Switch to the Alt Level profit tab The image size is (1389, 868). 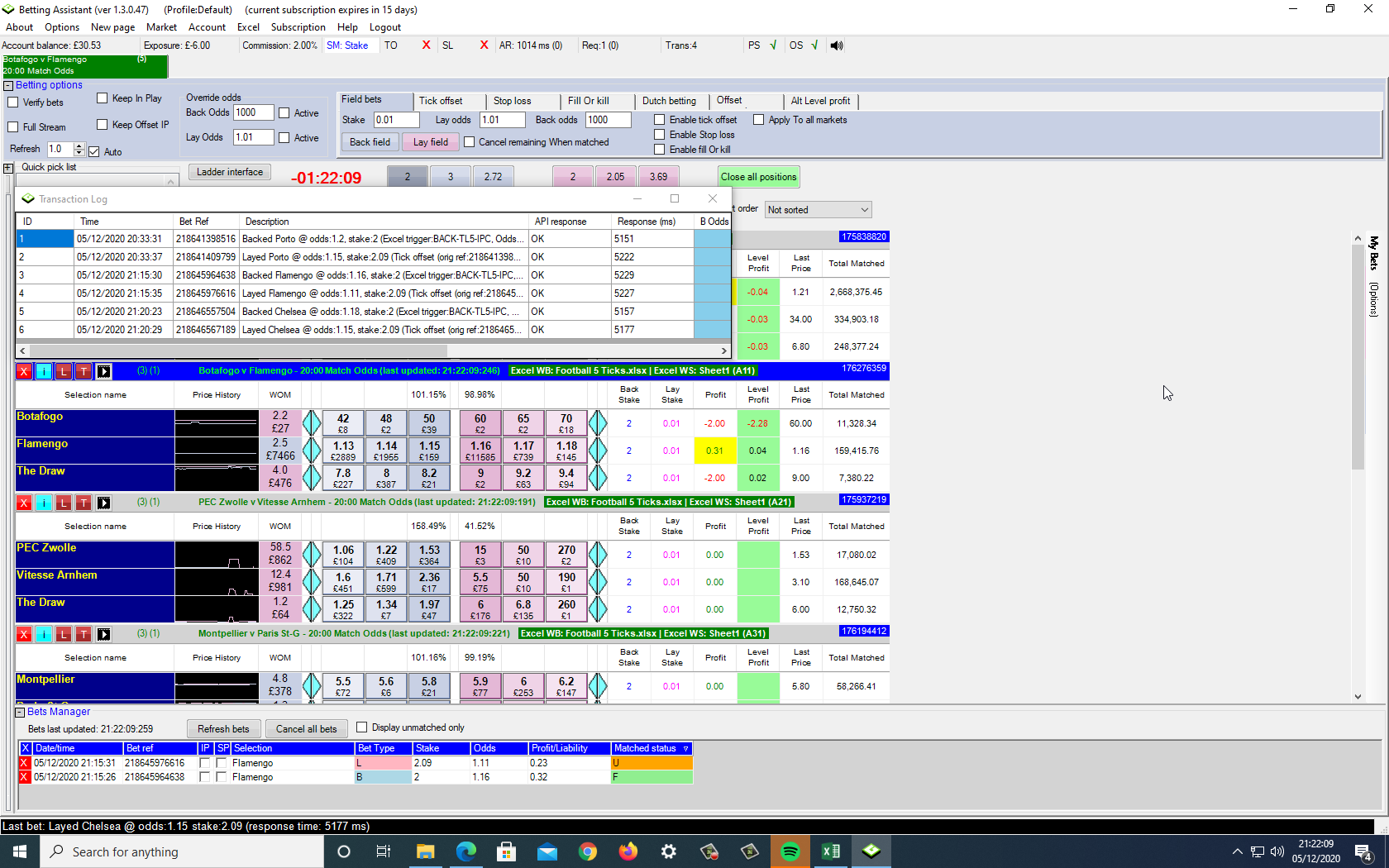point(821,101)
